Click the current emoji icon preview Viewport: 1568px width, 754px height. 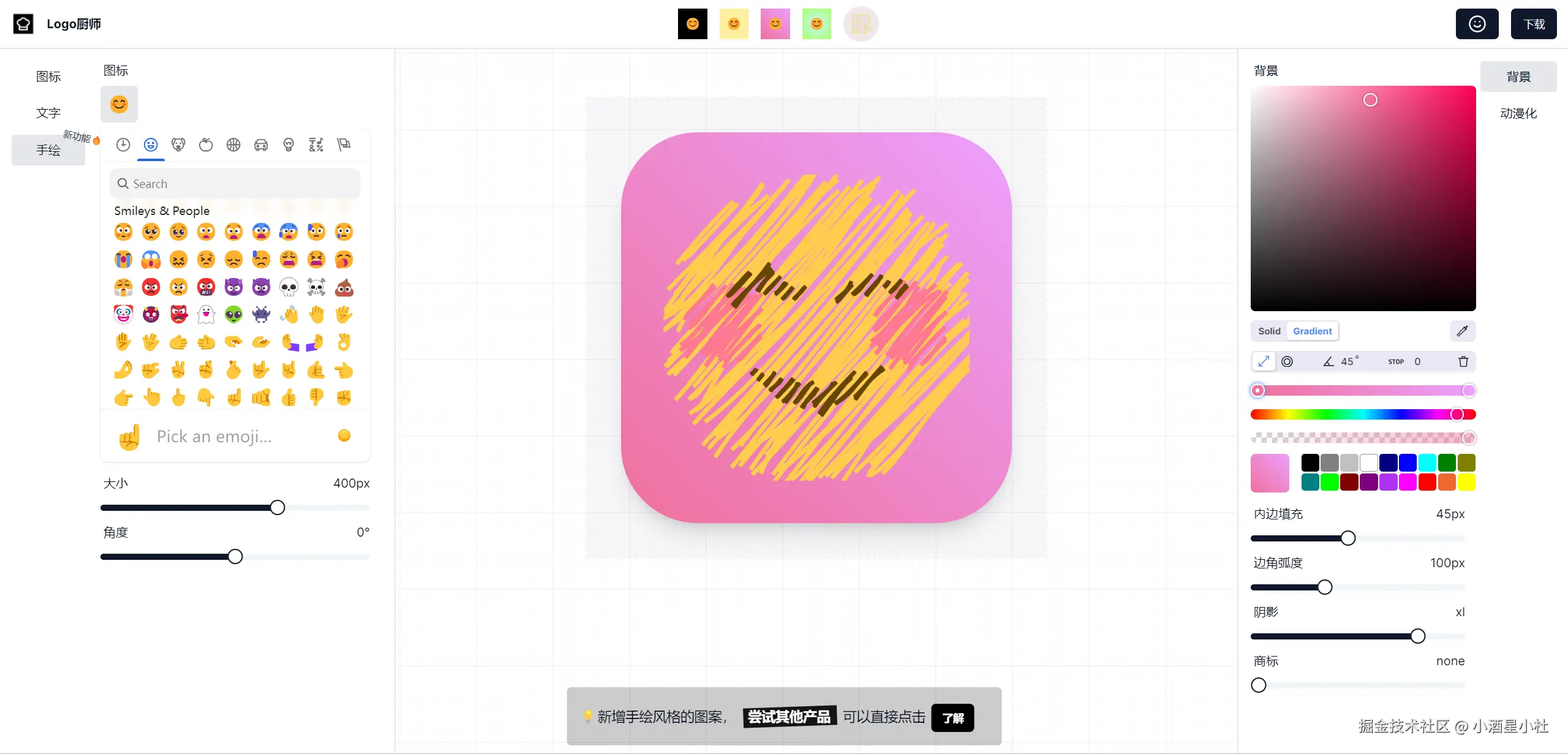pos(119,104)
